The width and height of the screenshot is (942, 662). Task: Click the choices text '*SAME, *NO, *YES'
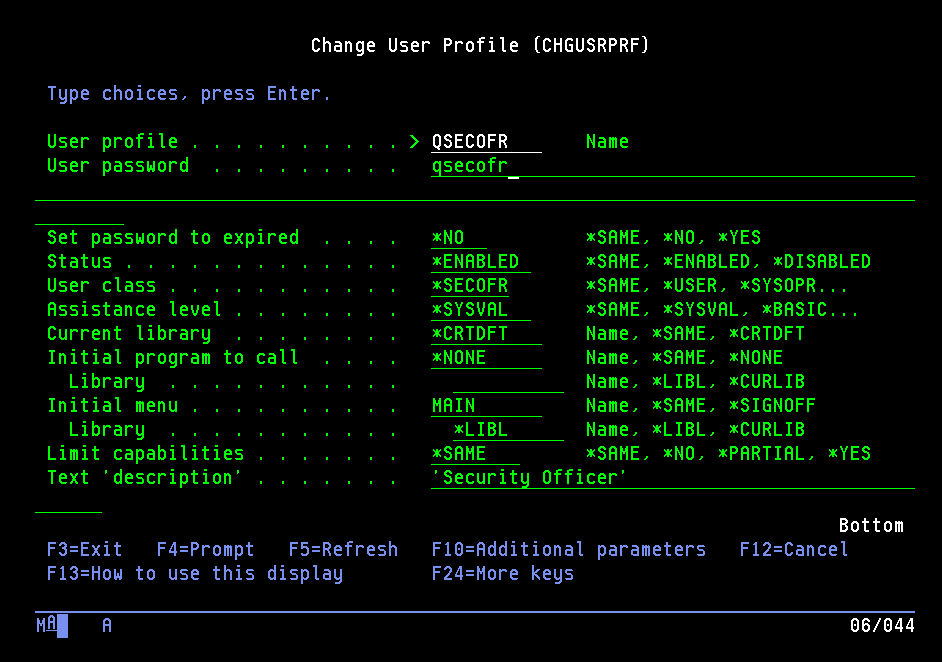pyautogui.click(x=673, y=238)
